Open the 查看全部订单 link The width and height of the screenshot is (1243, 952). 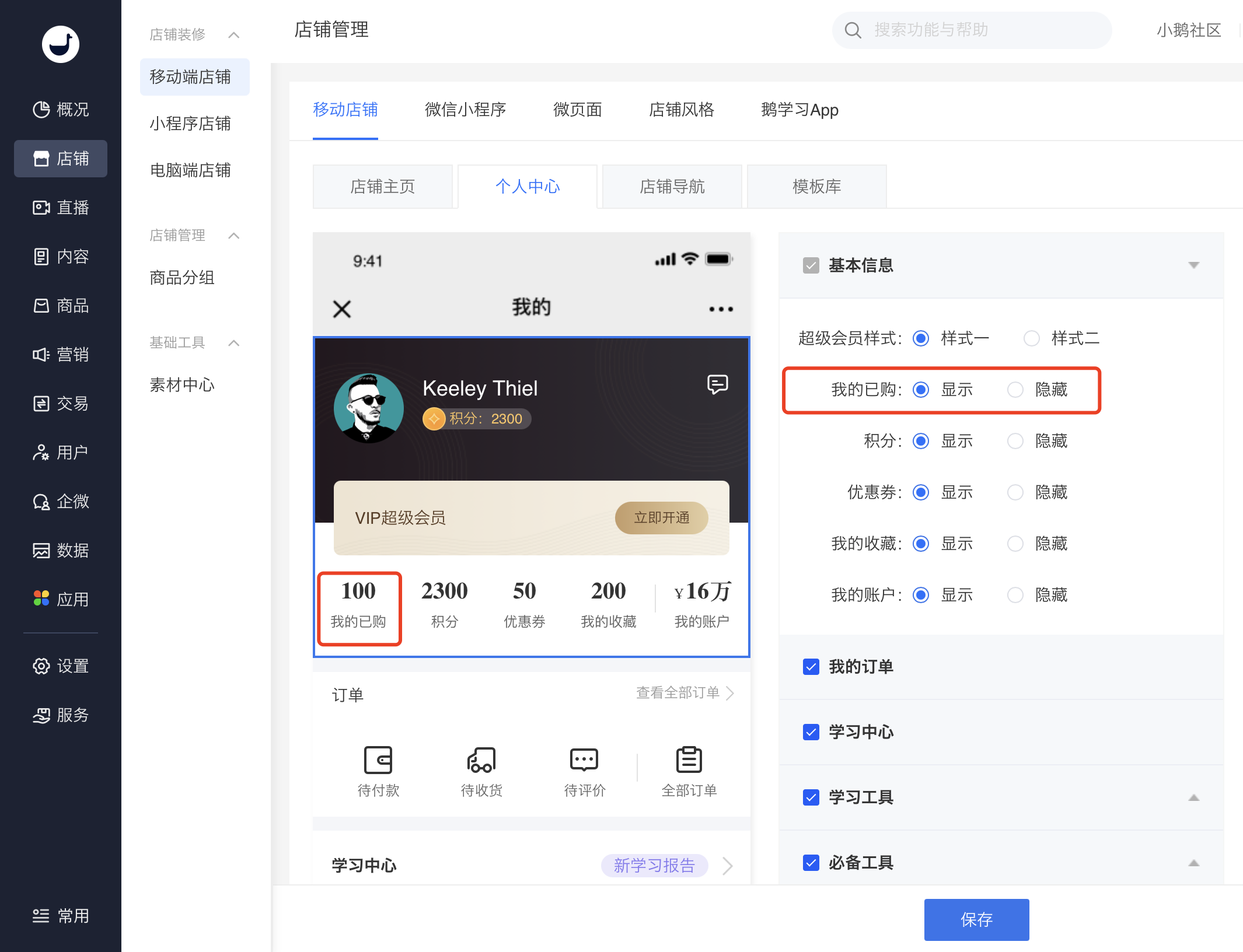pos(685,692)
